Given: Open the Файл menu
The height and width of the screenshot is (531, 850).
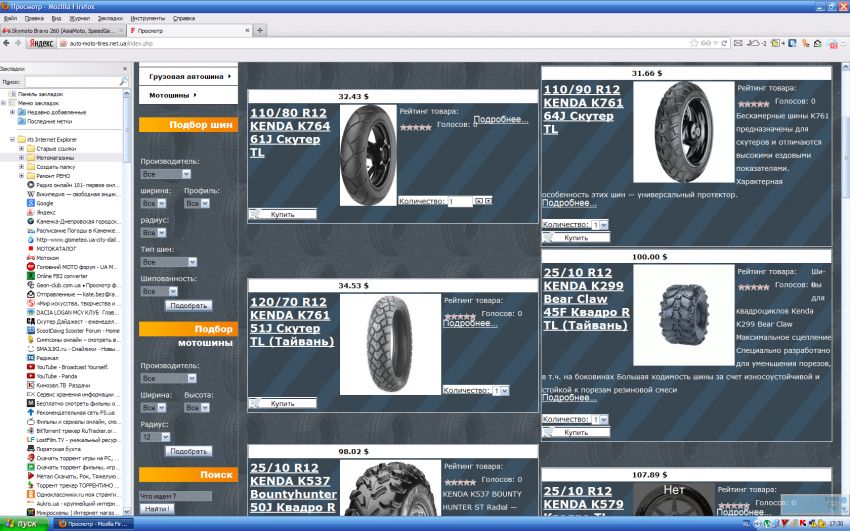Looking at the screenshot, I should (x=10, y=18).
